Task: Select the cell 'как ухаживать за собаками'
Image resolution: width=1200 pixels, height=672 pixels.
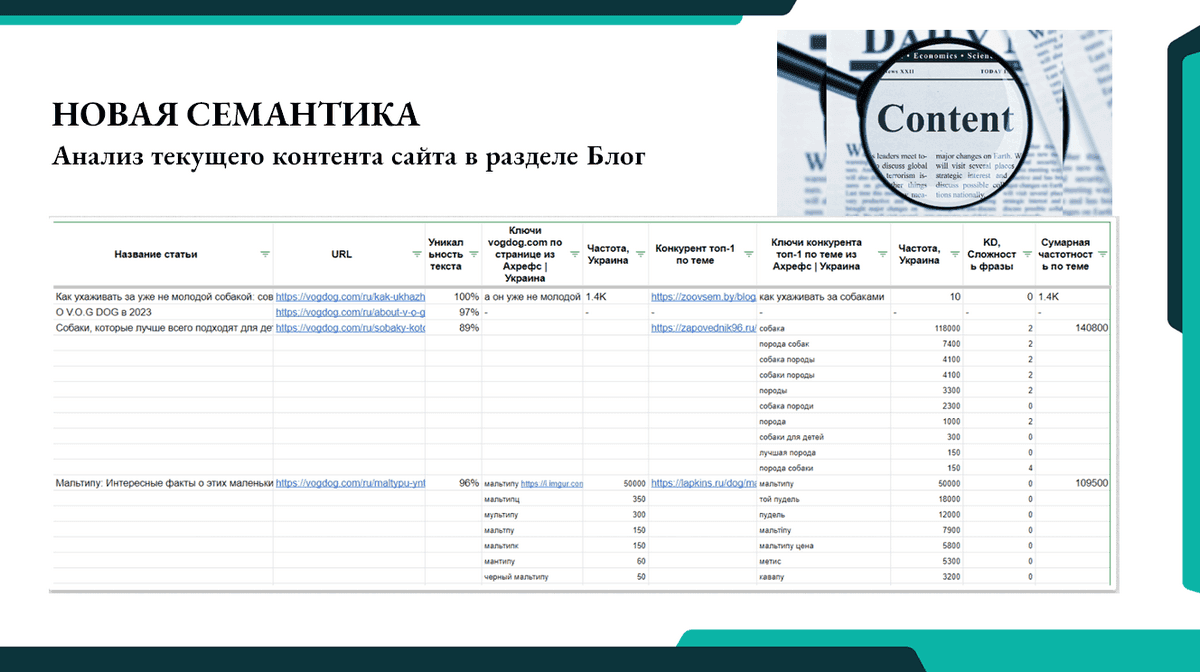Action: [x=823, y=297]
